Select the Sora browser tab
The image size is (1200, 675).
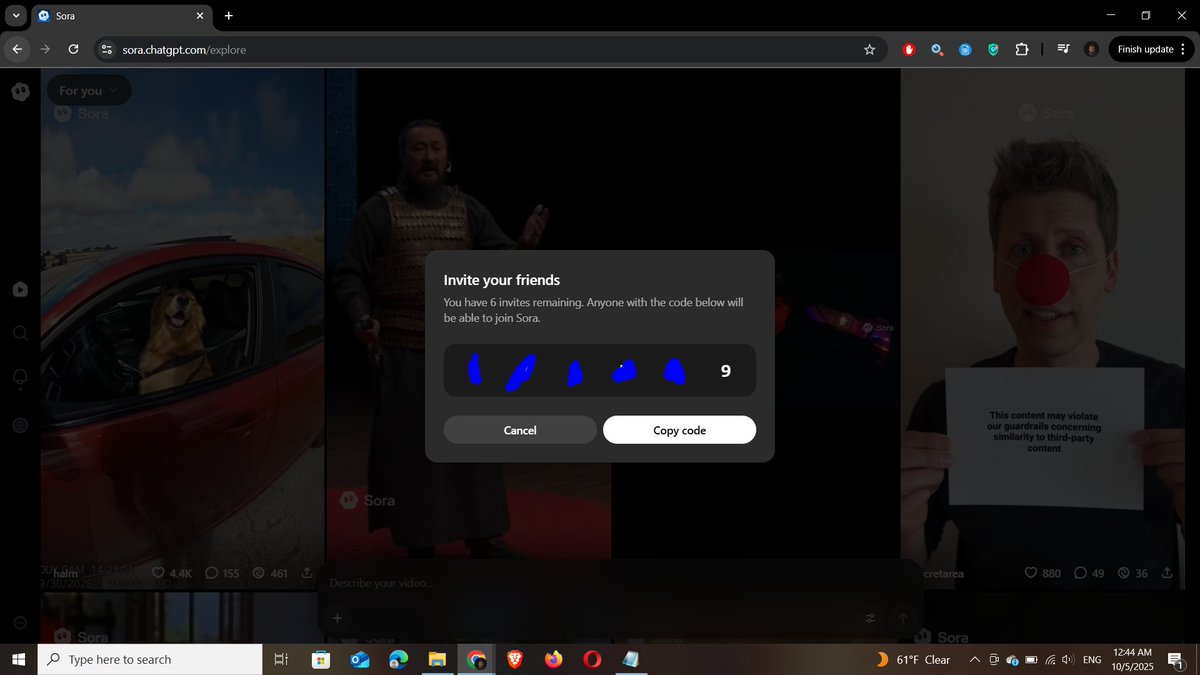click(x=120, y=16)
